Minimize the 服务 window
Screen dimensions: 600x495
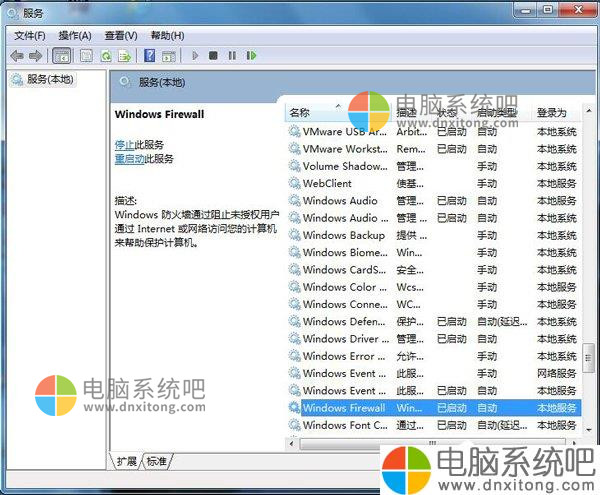pyautogui.click(x=526, y=11)
